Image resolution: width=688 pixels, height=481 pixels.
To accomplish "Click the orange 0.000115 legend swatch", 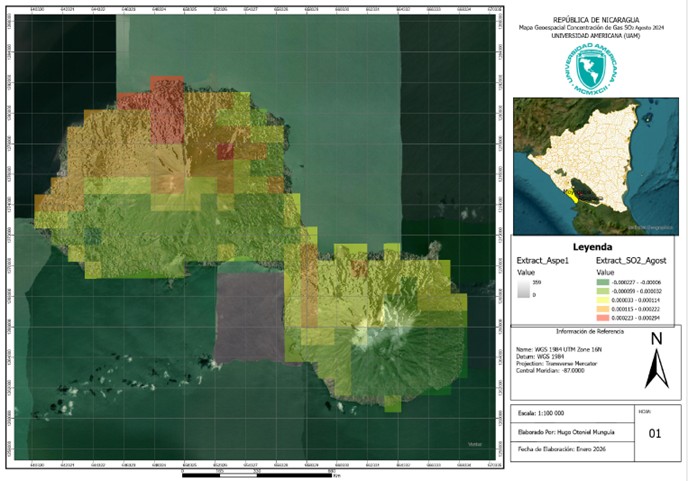I will [x=603, y=309].
